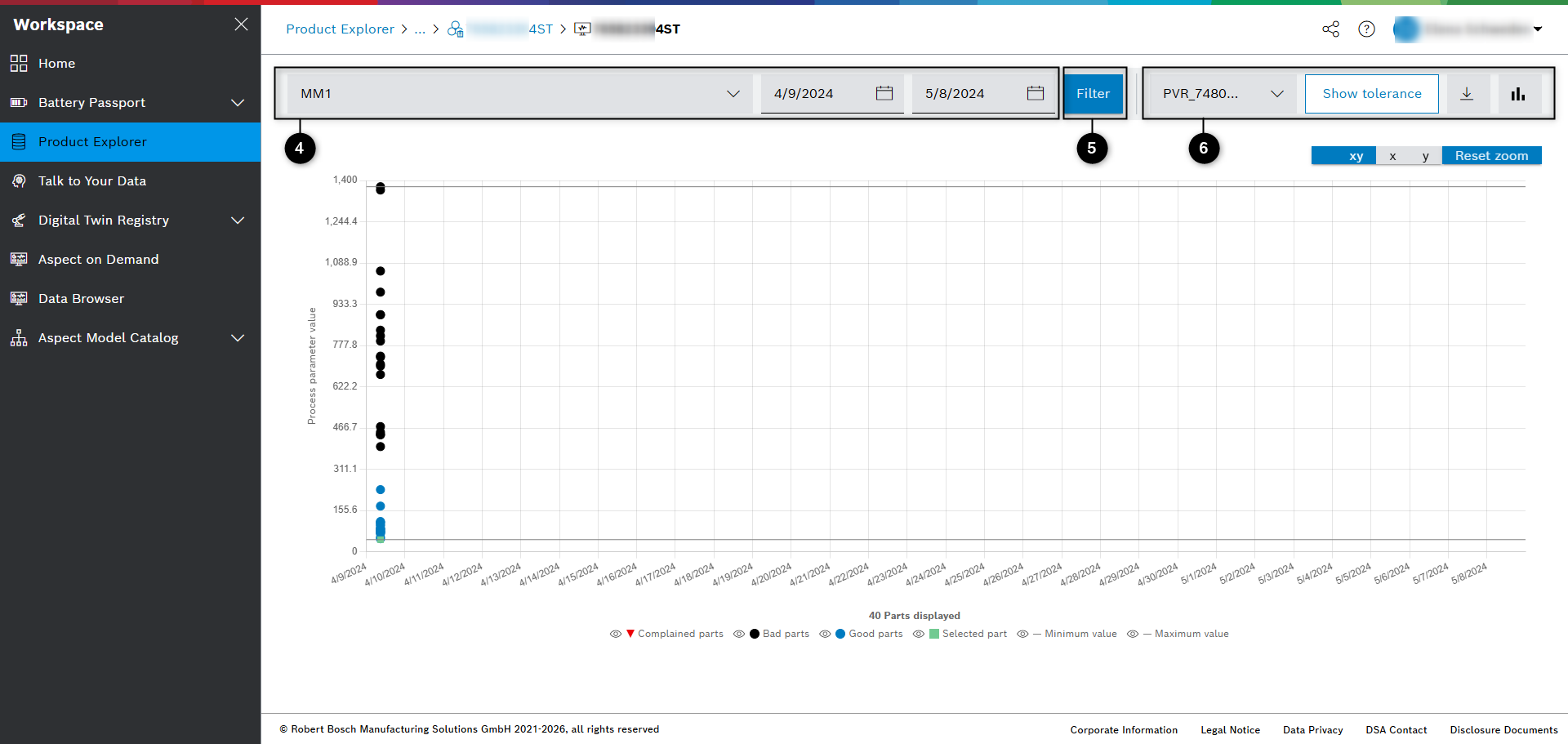Viewport: 1568px width, 744px height.
Task: Open the user account dropdown arrow
Action: [1538, 29]
